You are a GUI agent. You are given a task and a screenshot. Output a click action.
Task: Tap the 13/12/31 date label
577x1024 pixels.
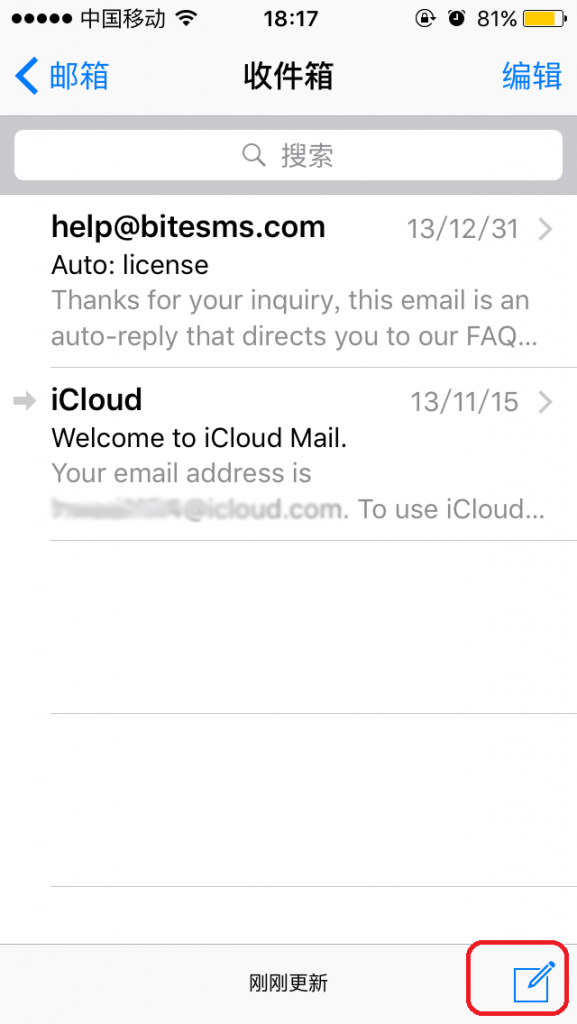pos(463,229)
